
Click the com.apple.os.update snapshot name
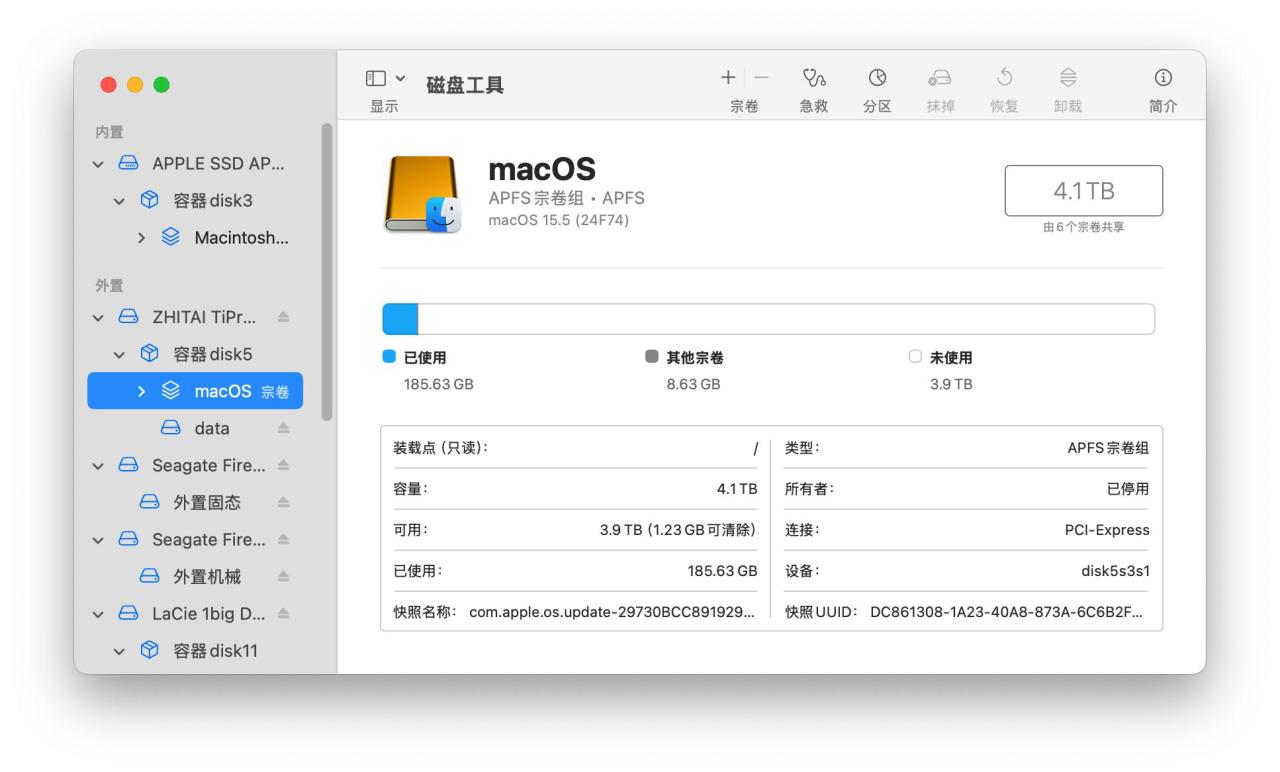[x=613, y=612]
